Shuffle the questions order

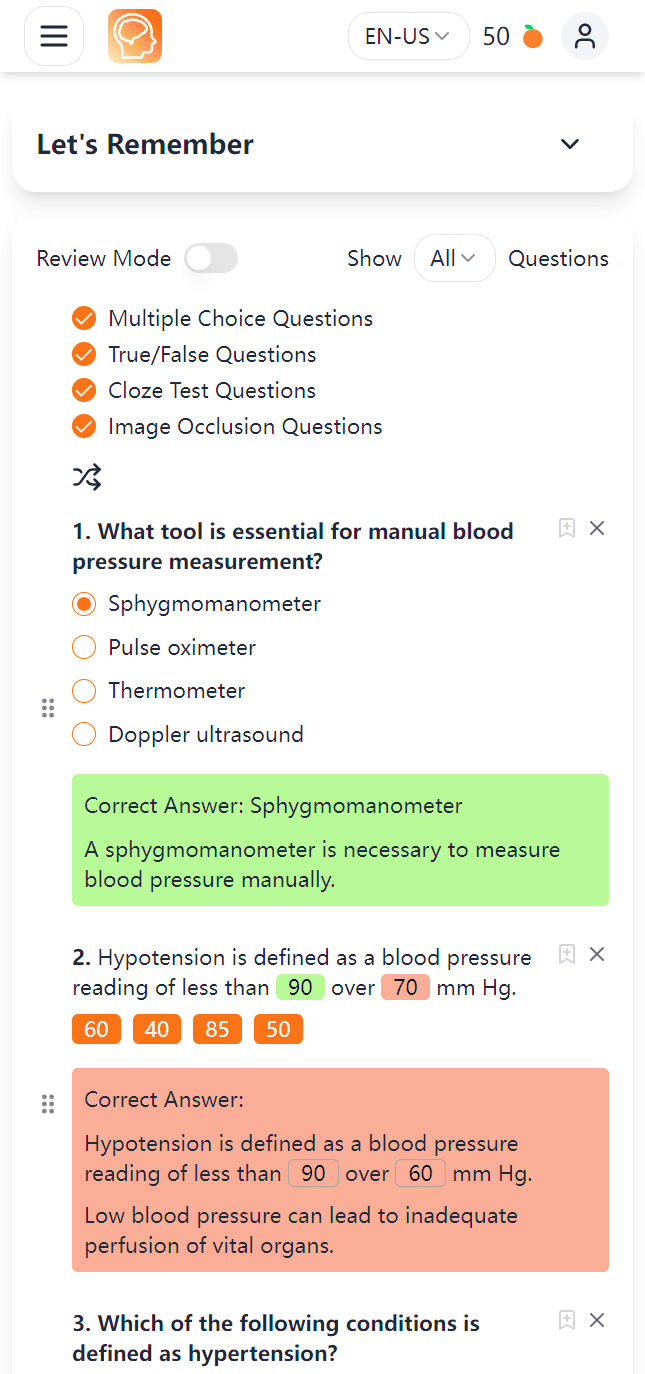click(87, 477)
